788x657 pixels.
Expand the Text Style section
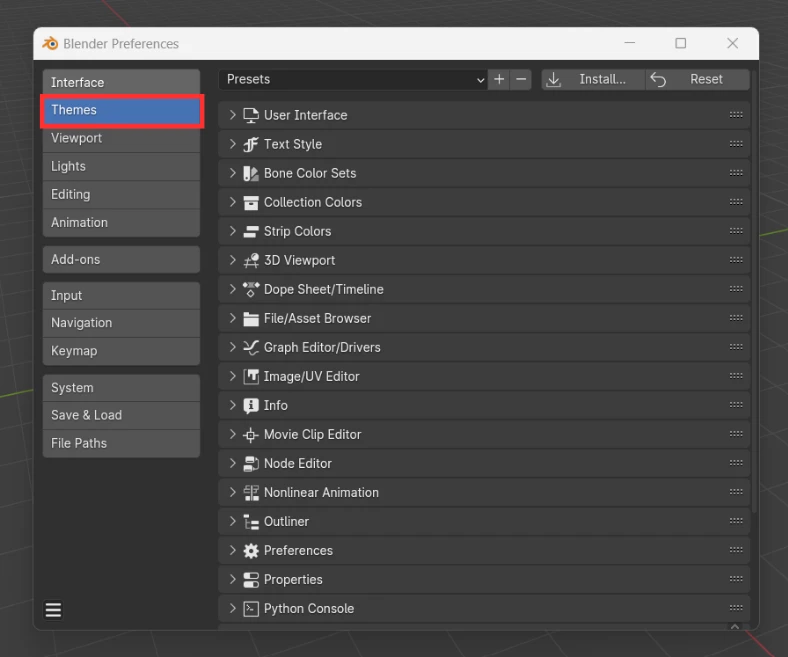(x=232, y=144)
